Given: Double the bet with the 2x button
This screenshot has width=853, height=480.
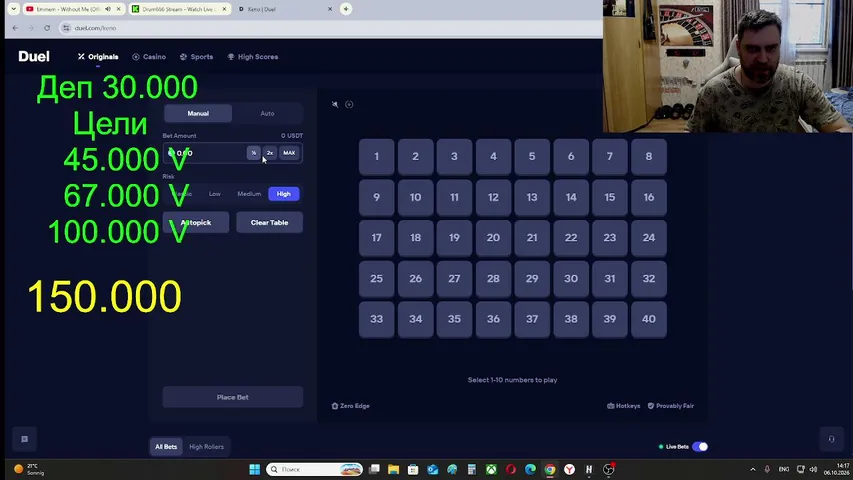Looking at the screenshot, I should tap(270, 153).
